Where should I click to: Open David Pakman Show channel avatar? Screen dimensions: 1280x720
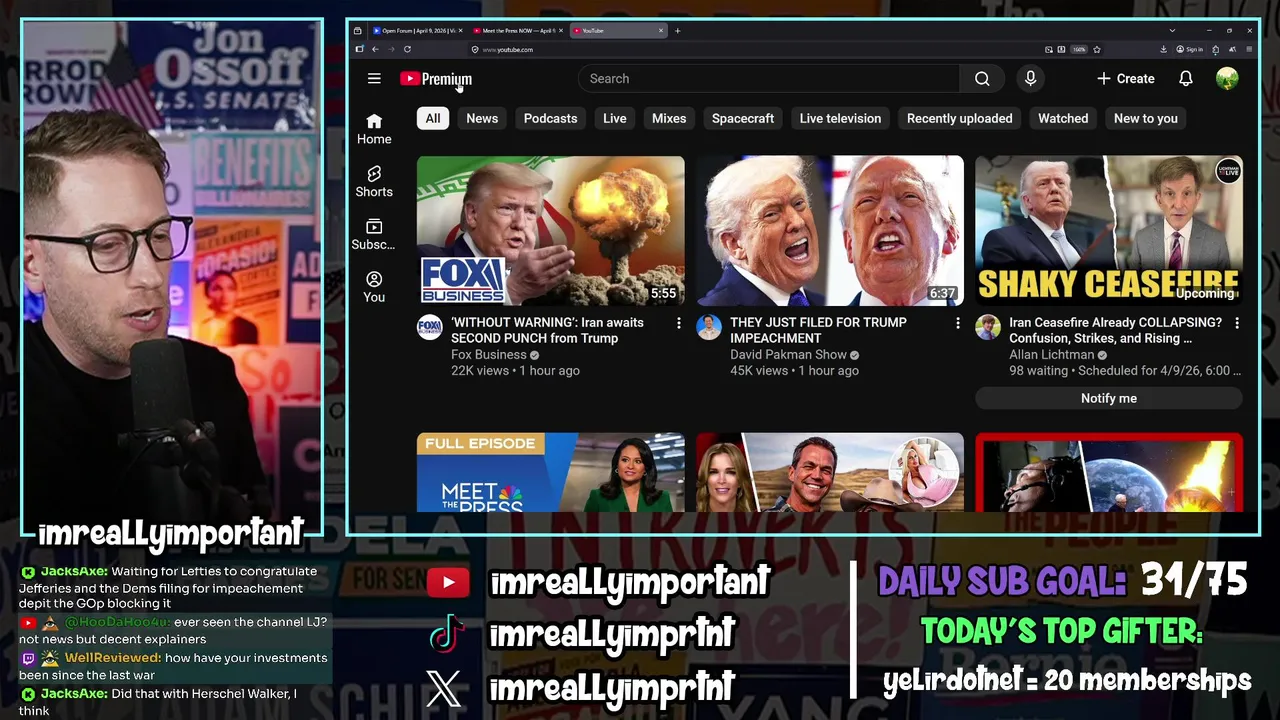coord(709,328)
